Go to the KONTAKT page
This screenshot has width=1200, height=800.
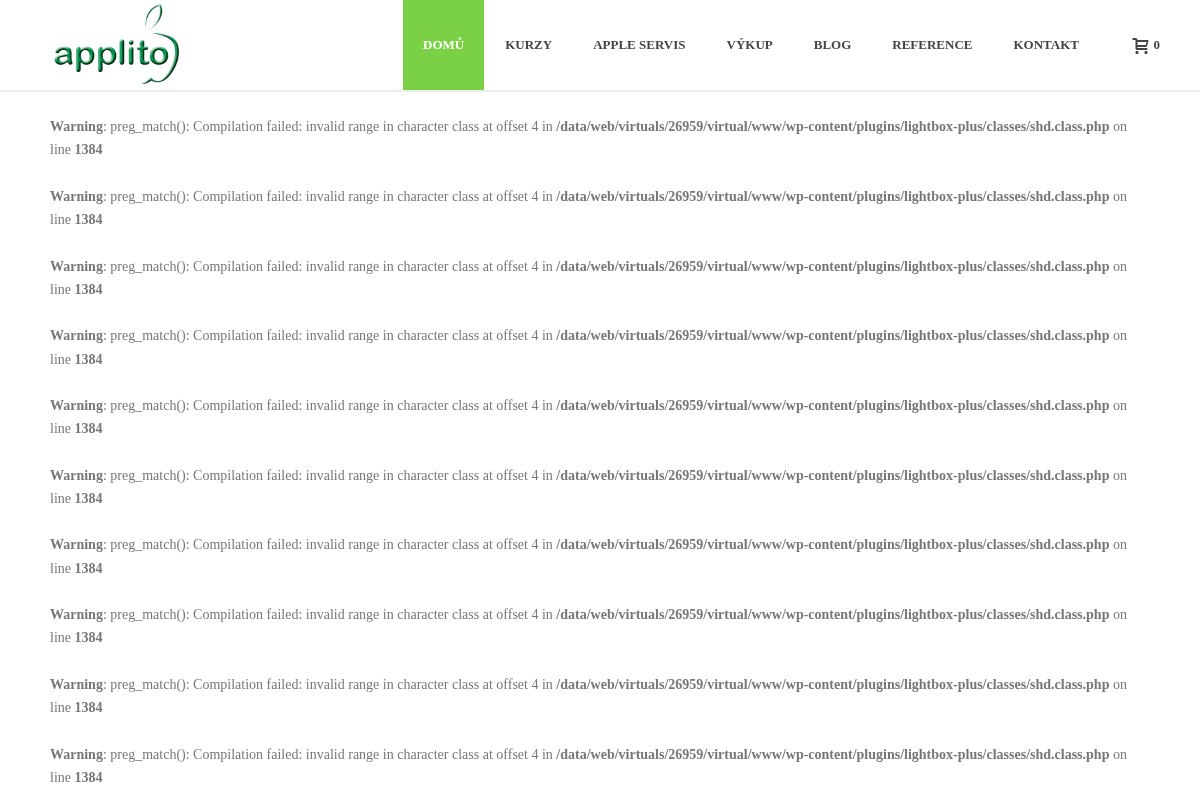coord(1046,45)
